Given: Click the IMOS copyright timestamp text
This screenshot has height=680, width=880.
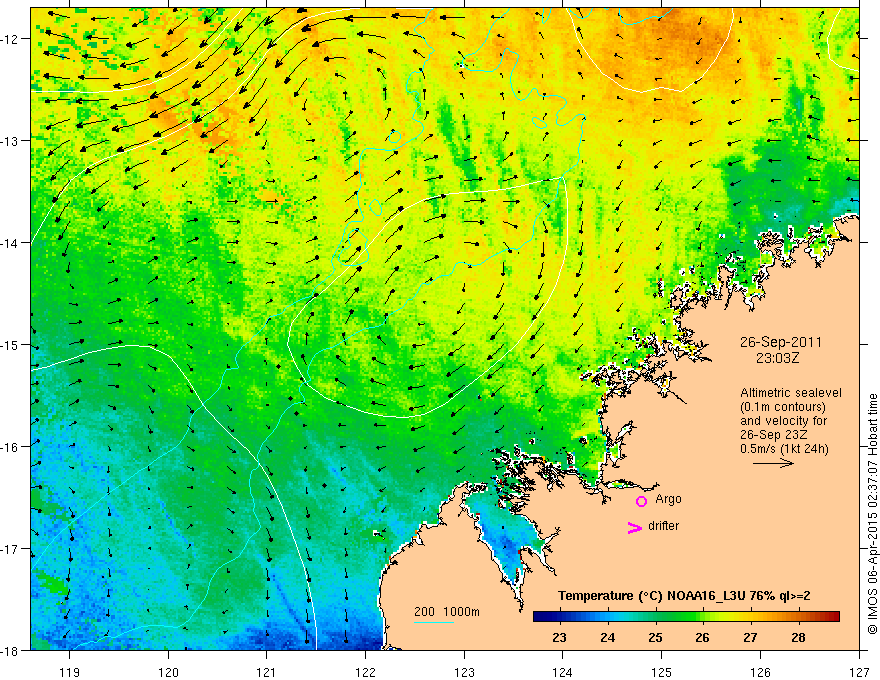Looking at the screenshot, I should pyautogui.click(x=872, y=514).
